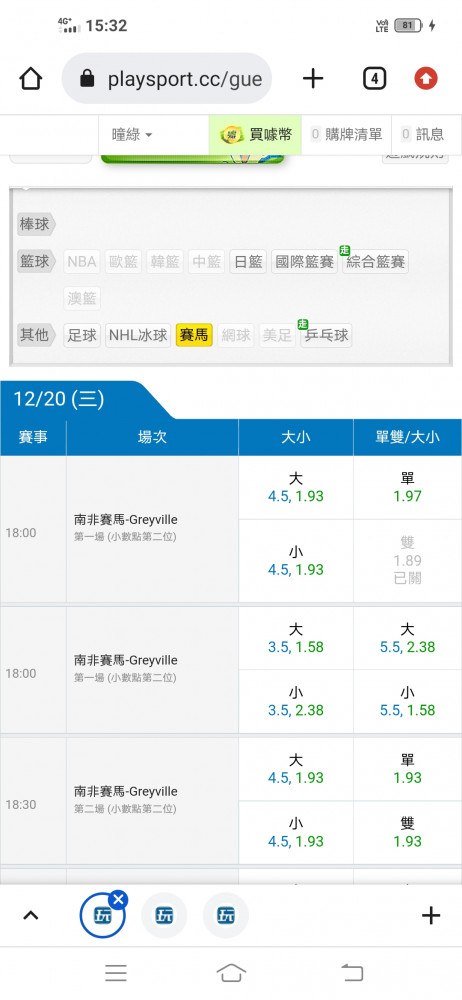Open the 買噱幣 purchase link
462x1000 pixels.
255,135
